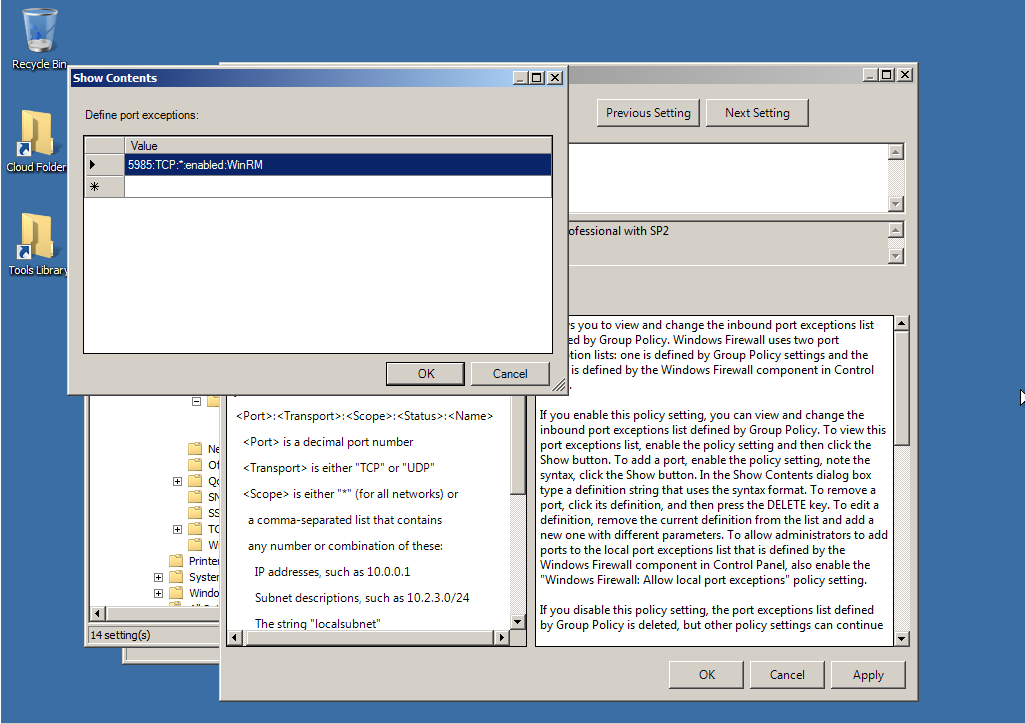Viewport: 1025px width, 724px height.
Task: Expand the QoS folder node
Action: [x=178, y=482]
